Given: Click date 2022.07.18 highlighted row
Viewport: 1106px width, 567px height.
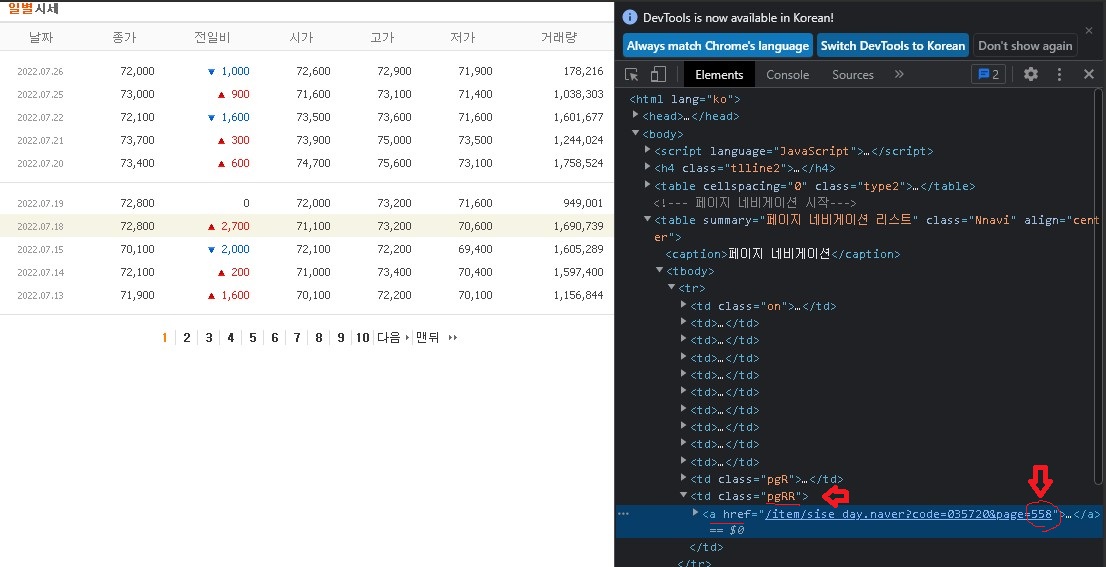Looking at the screenshot, I should tap(40, 226).
